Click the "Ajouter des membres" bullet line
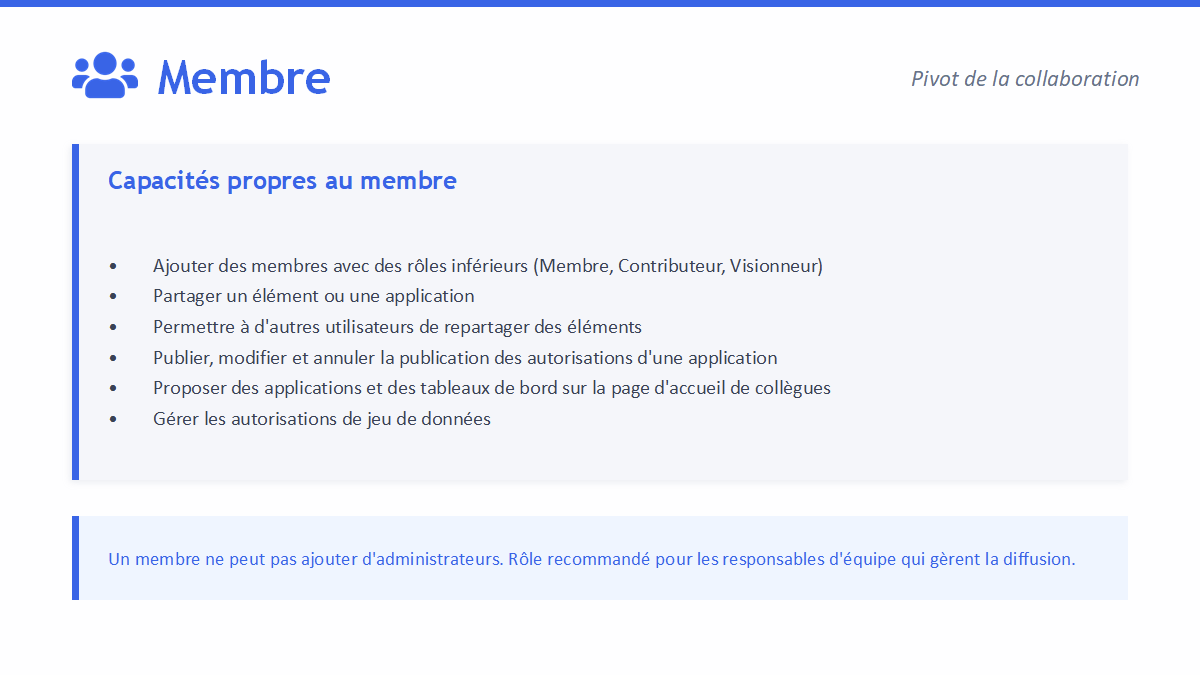The image size is (1200, 675). click(487, 266)
